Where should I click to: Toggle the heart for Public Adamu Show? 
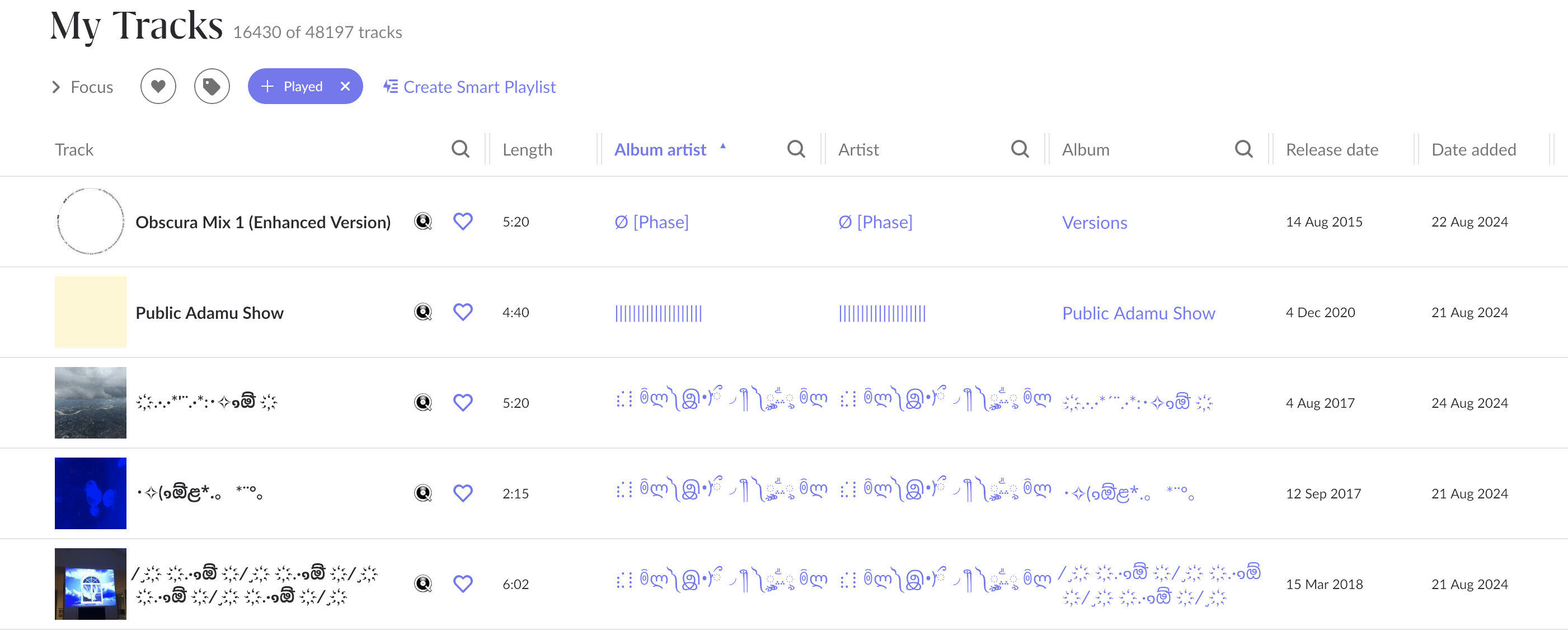tap(463, 312)
